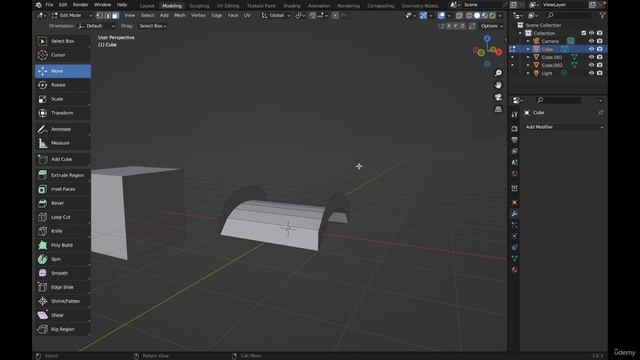Viewport: 640px width, 360px height.
Task: Disable rendering for Cube.002 camera icon
Action: [x=599, y=65]
